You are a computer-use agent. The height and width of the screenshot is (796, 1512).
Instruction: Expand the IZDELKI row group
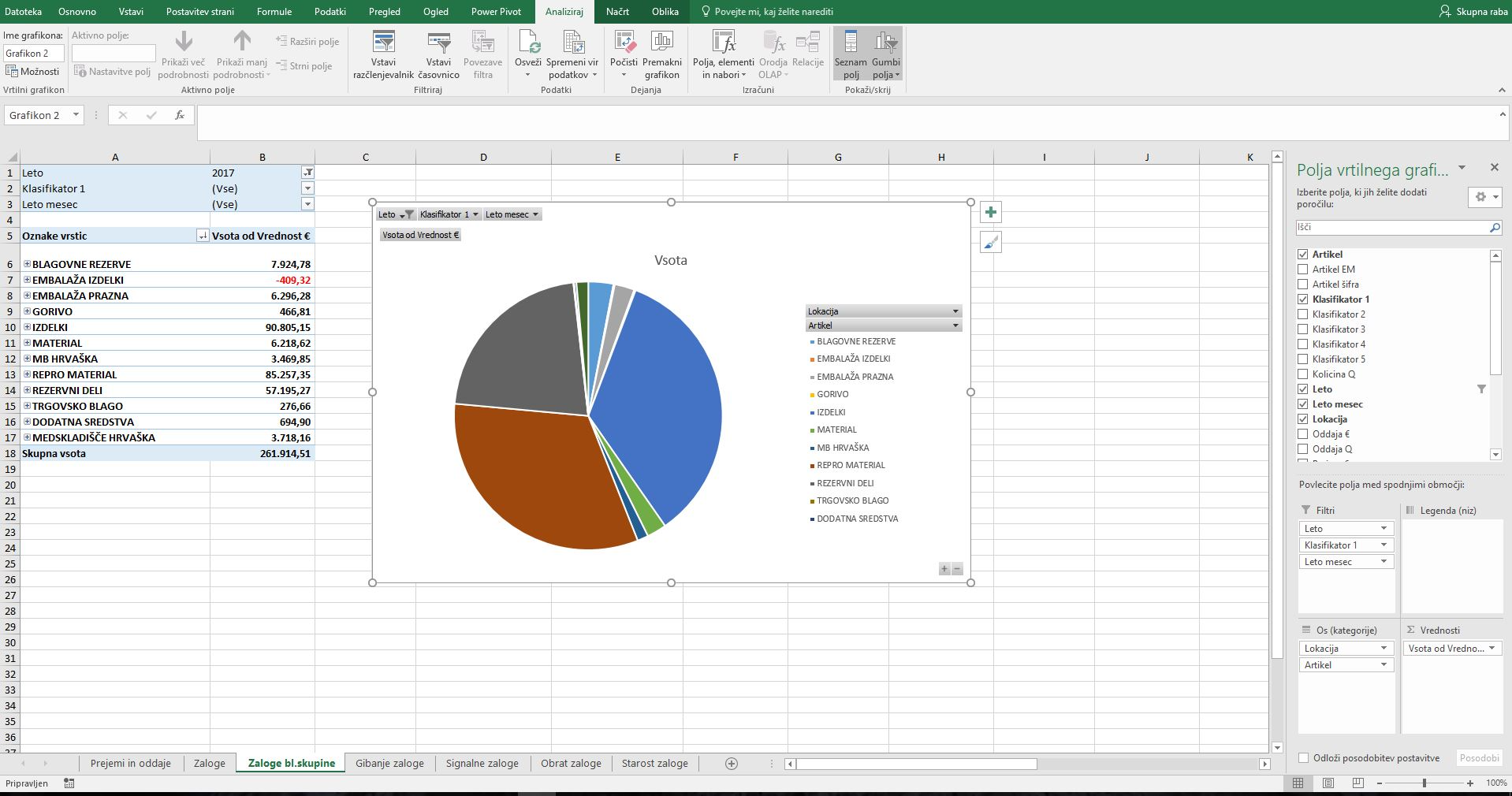click(x=27, y=327)
